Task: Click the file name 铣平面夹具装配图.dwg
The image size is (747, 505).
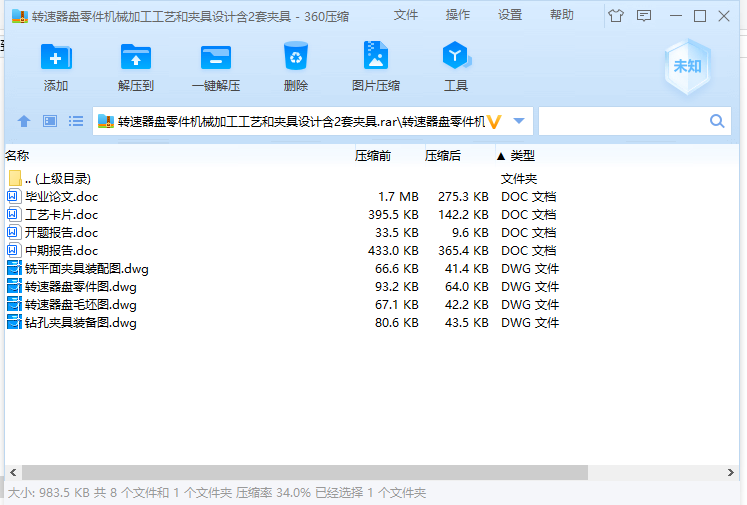Action: click(87, 269)
